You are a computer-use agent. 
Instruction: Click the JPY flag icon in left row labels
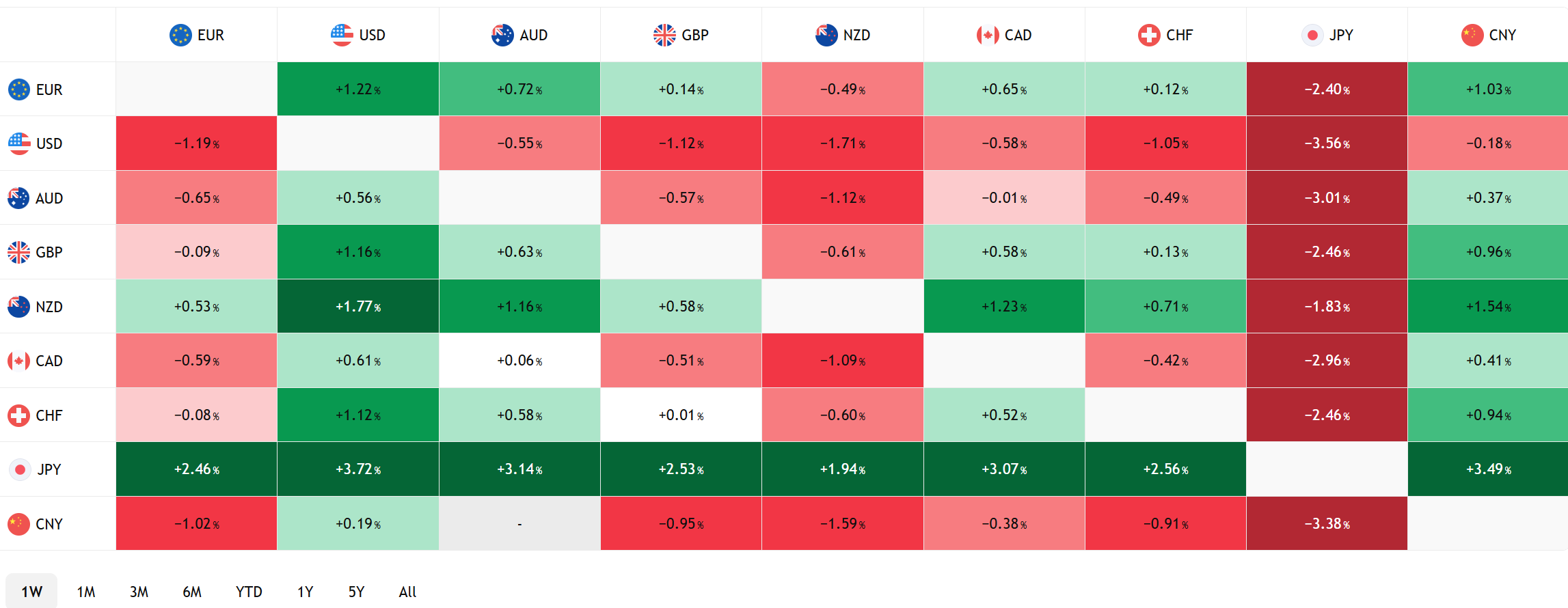[x=20, y=469]
